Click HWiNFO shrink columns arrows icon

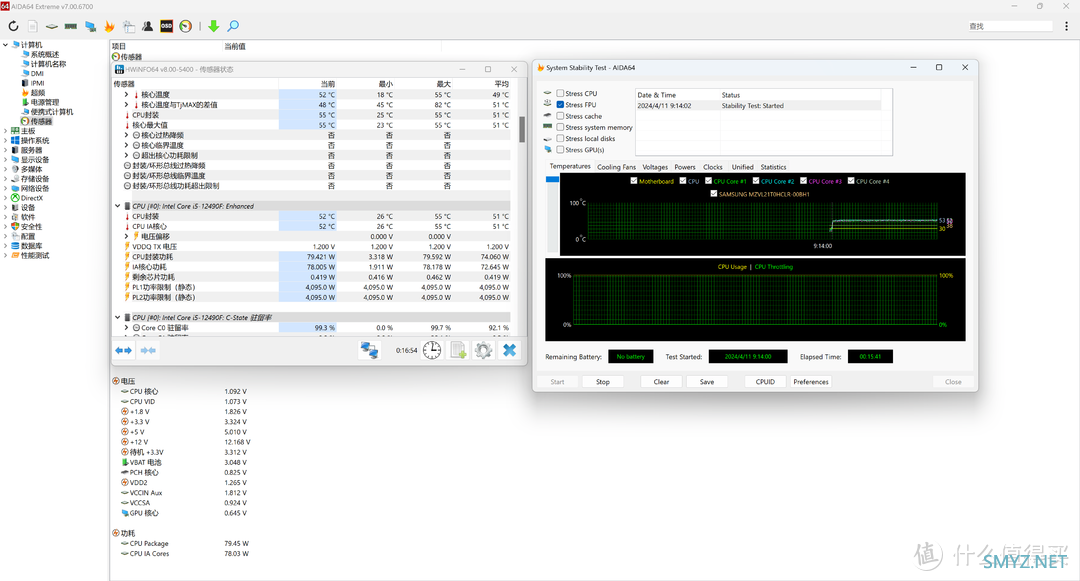pyautogui.click(x=148, y=350)
